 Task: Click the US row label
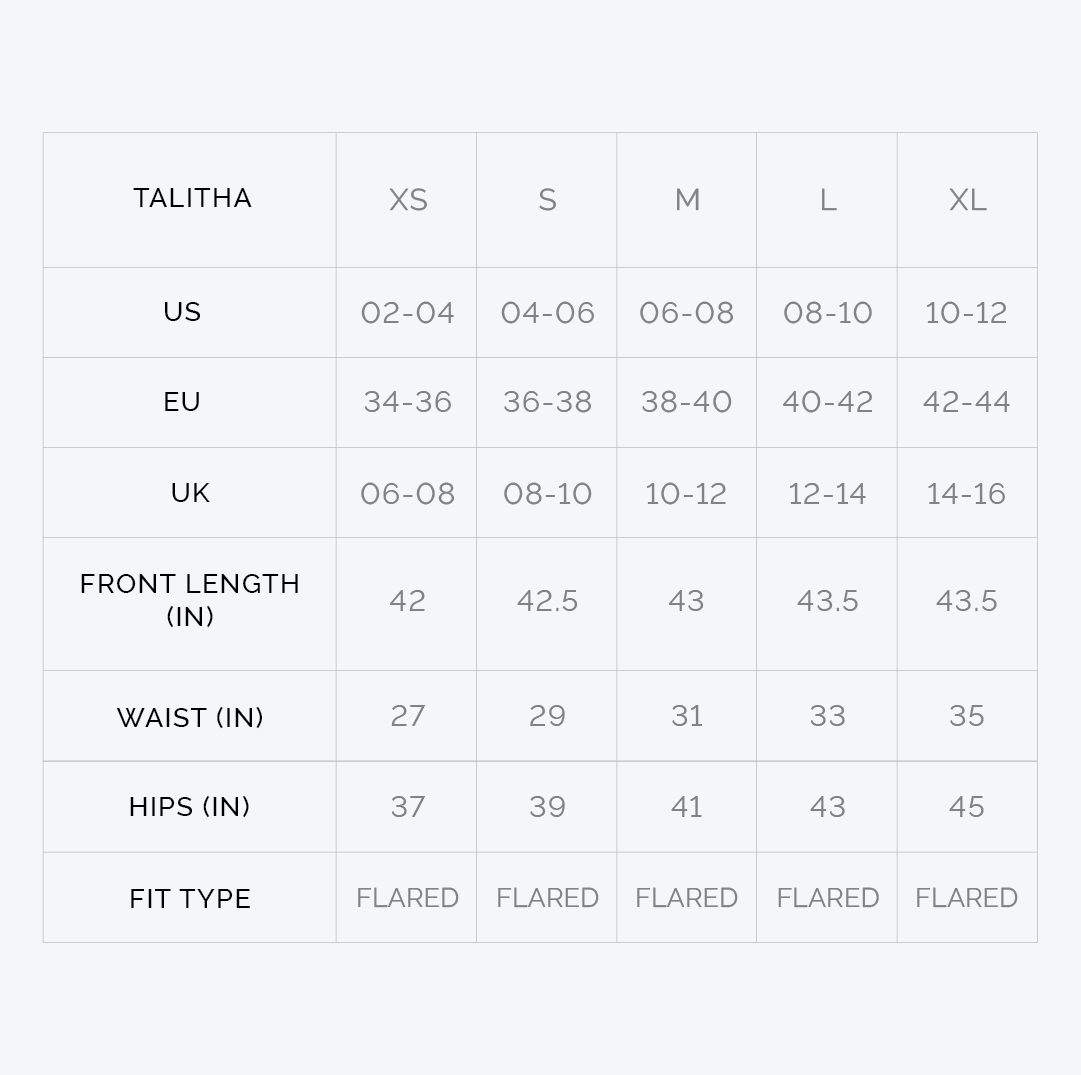coord(182,312)
